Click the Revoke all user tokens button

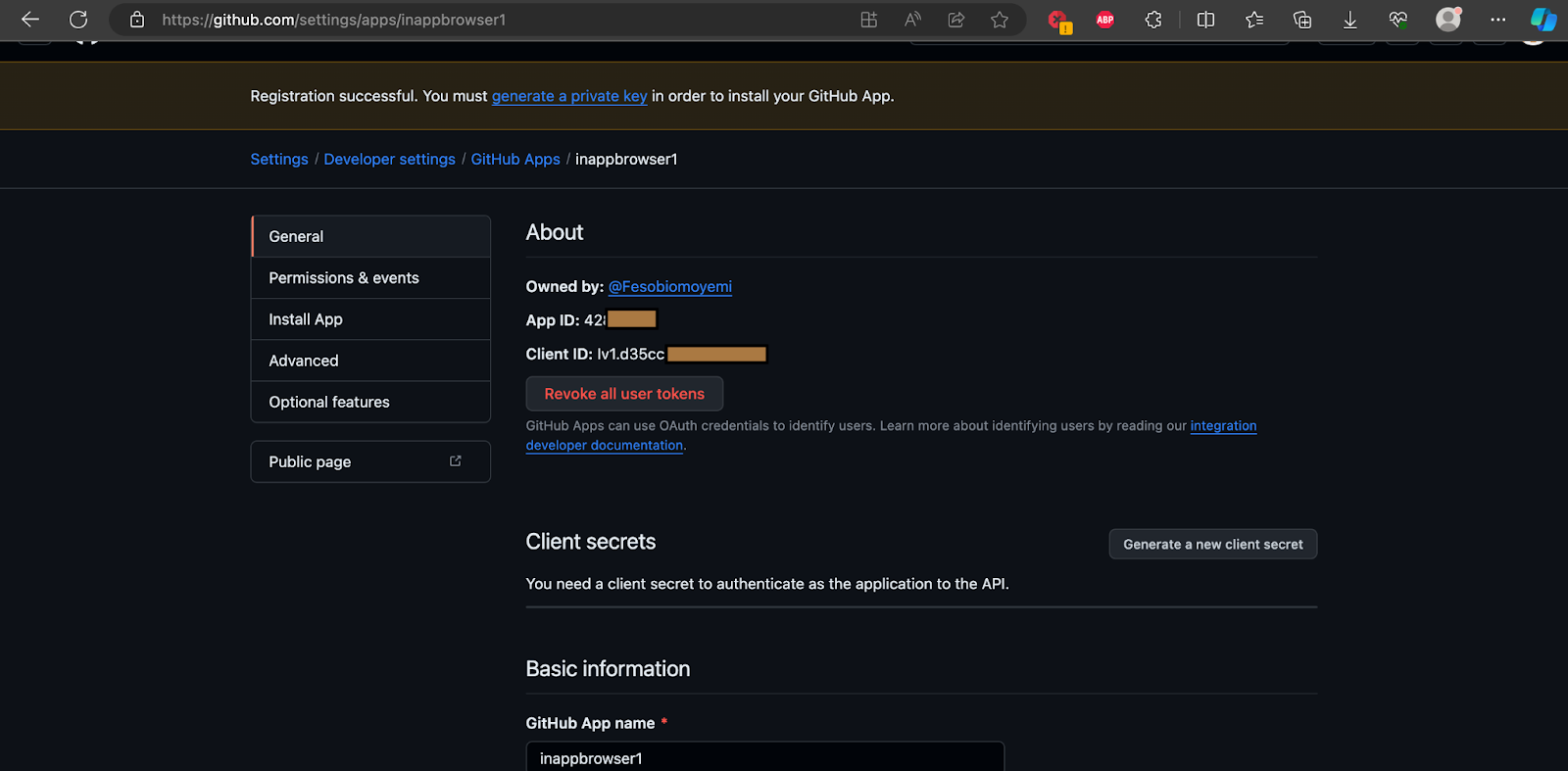point(624,394)
